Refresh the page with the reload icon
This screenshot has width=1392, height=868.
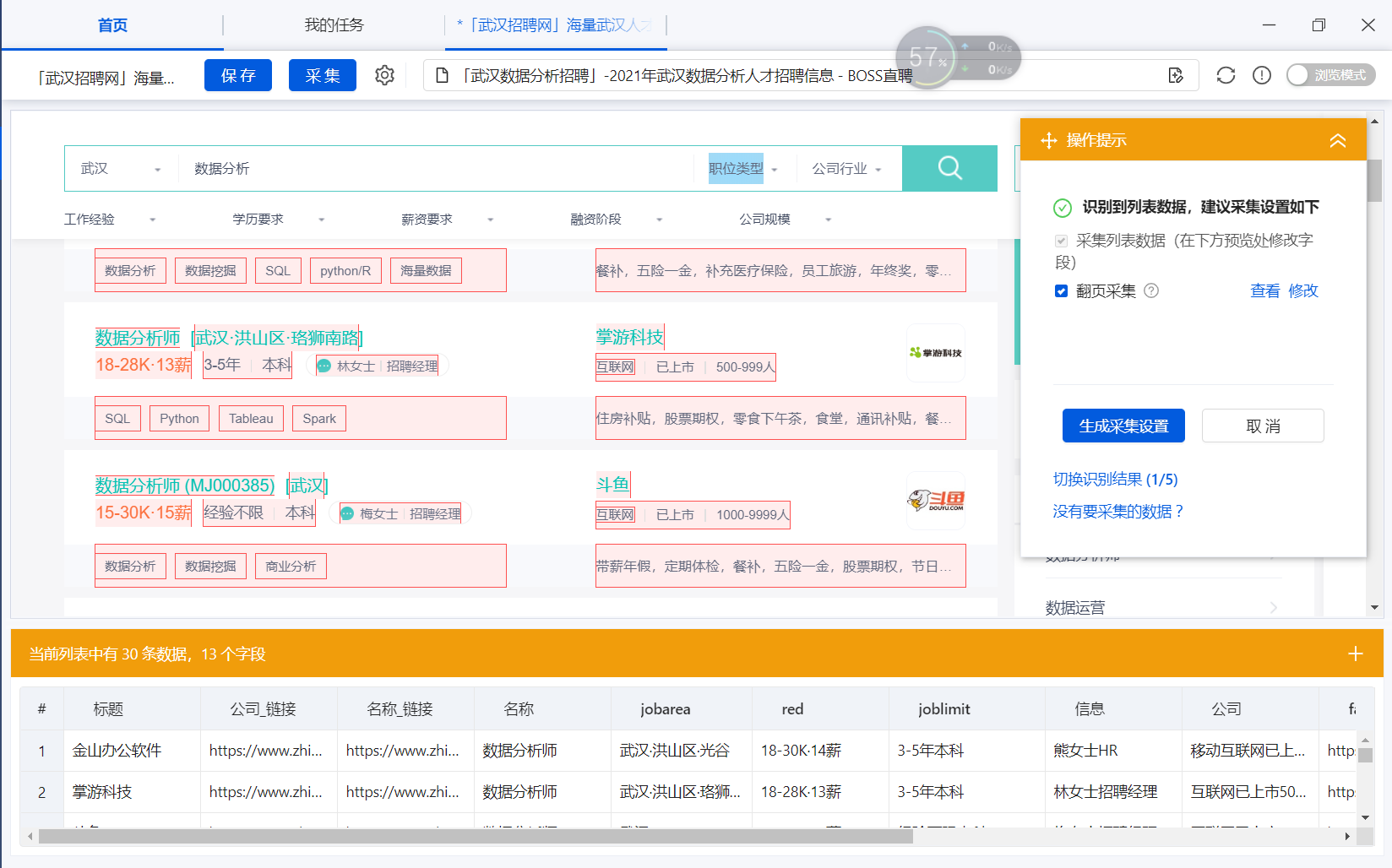point(1226,75)
